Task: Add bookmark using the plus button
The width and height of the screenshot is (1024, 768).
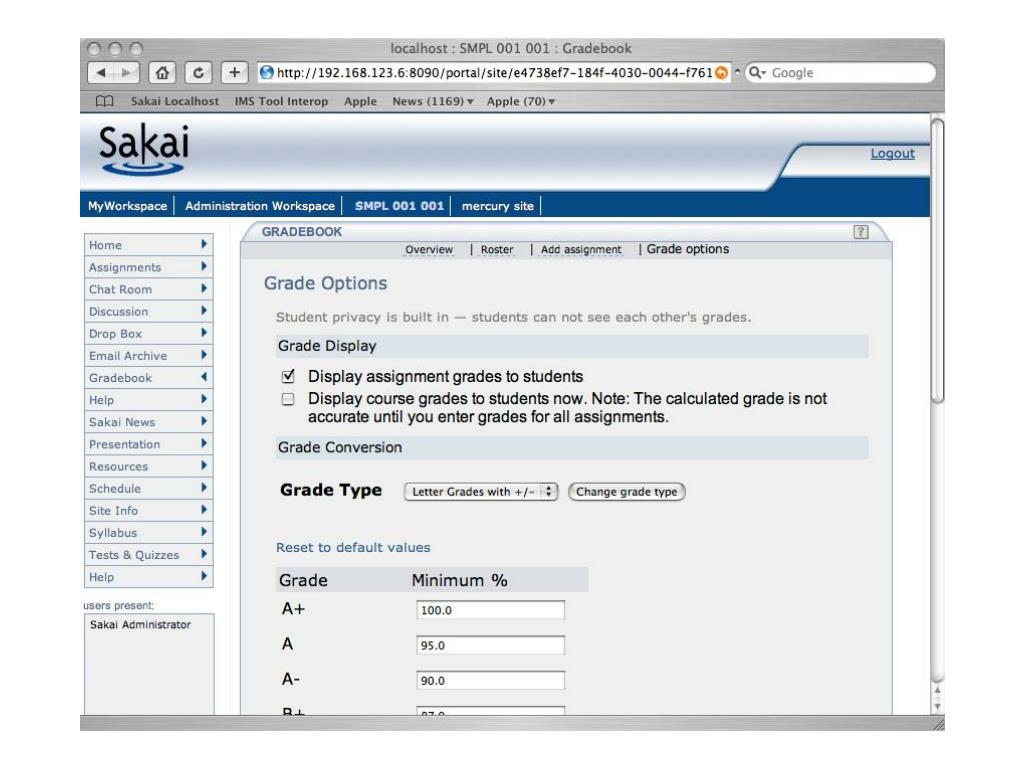Action: click(x=234, y=72)
